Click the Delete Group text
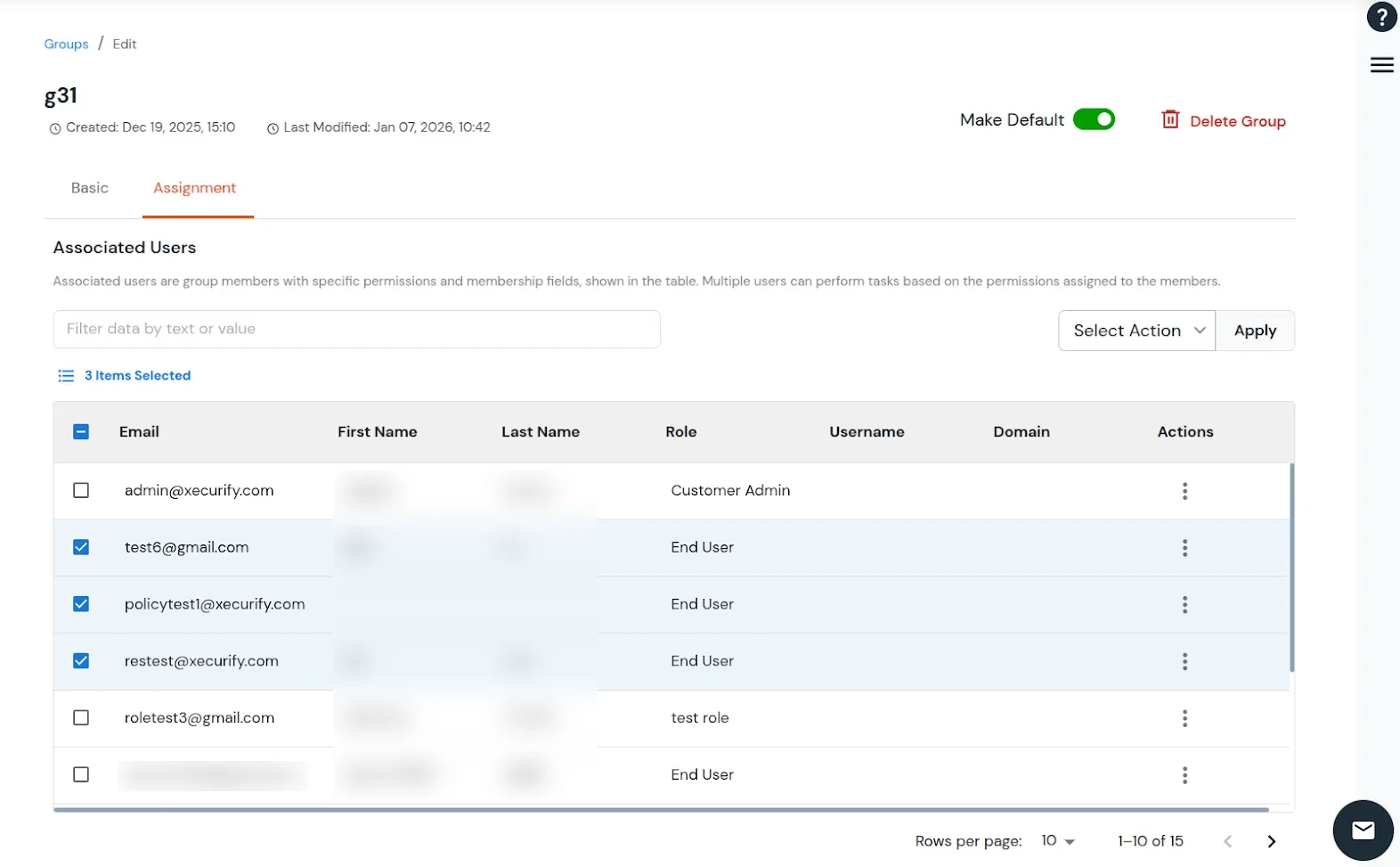 pos(1237,121)
